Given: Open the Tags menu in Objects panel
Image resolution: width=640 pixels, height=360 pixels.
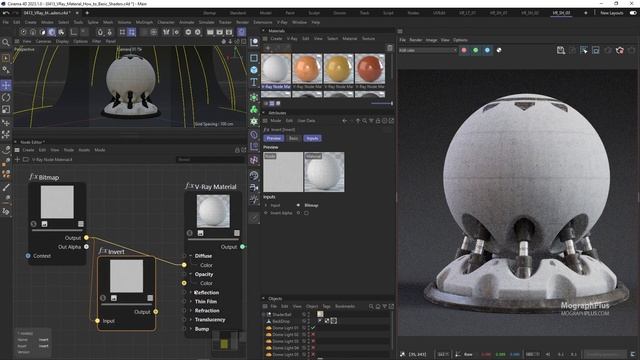Looking at the screenshot, I should point(327,306).
